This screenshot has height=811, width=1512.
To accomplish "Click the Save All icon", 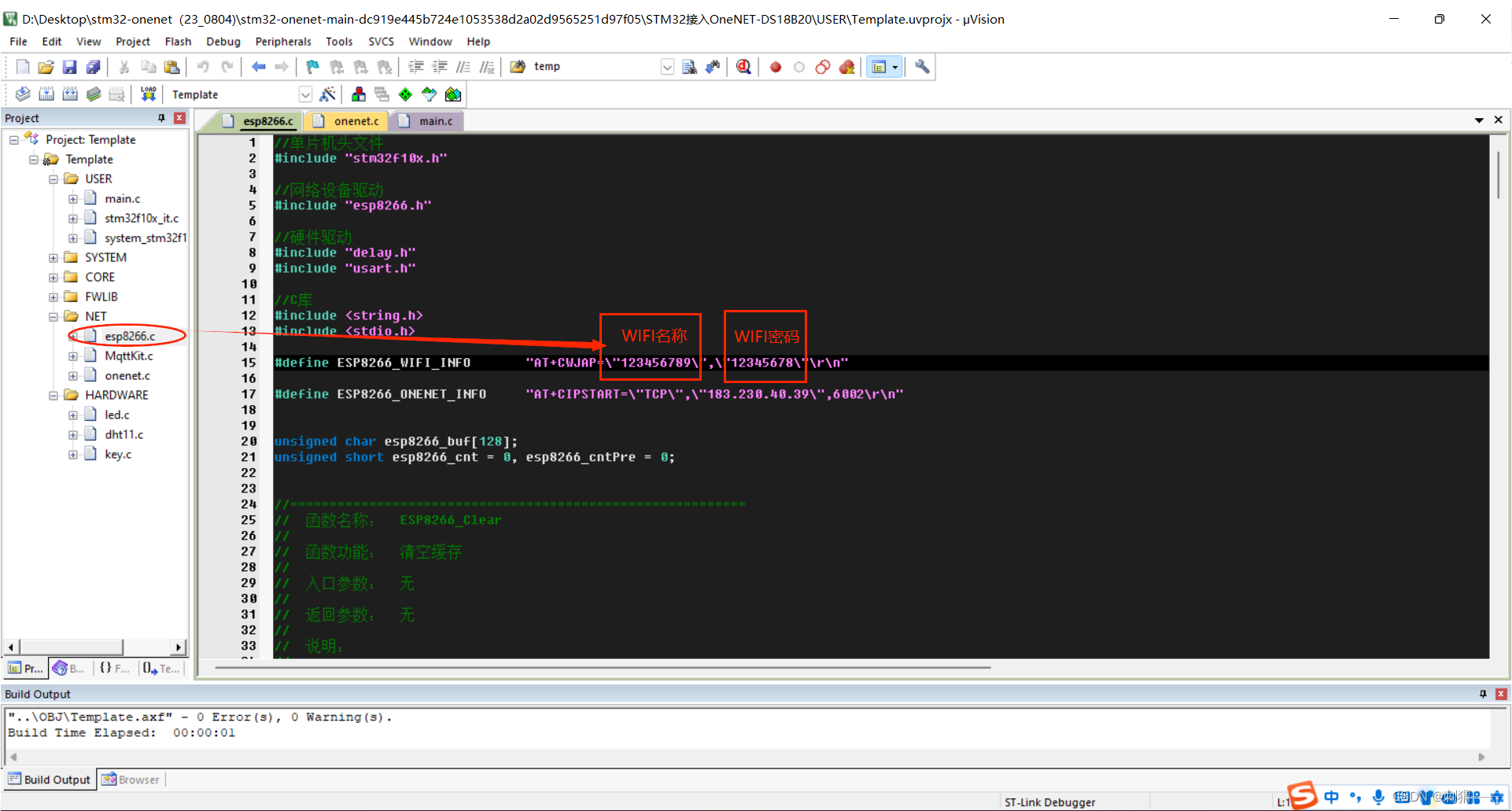I will tap(93, 67).
